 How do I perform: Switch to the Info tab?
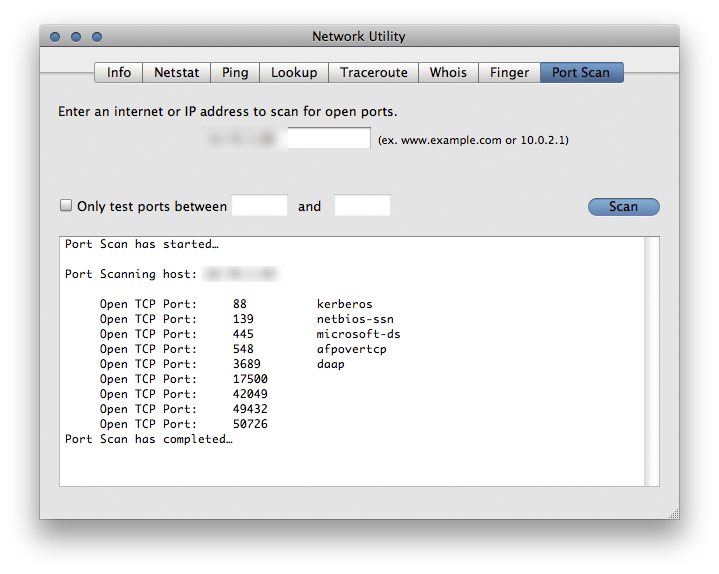point(119,72)
